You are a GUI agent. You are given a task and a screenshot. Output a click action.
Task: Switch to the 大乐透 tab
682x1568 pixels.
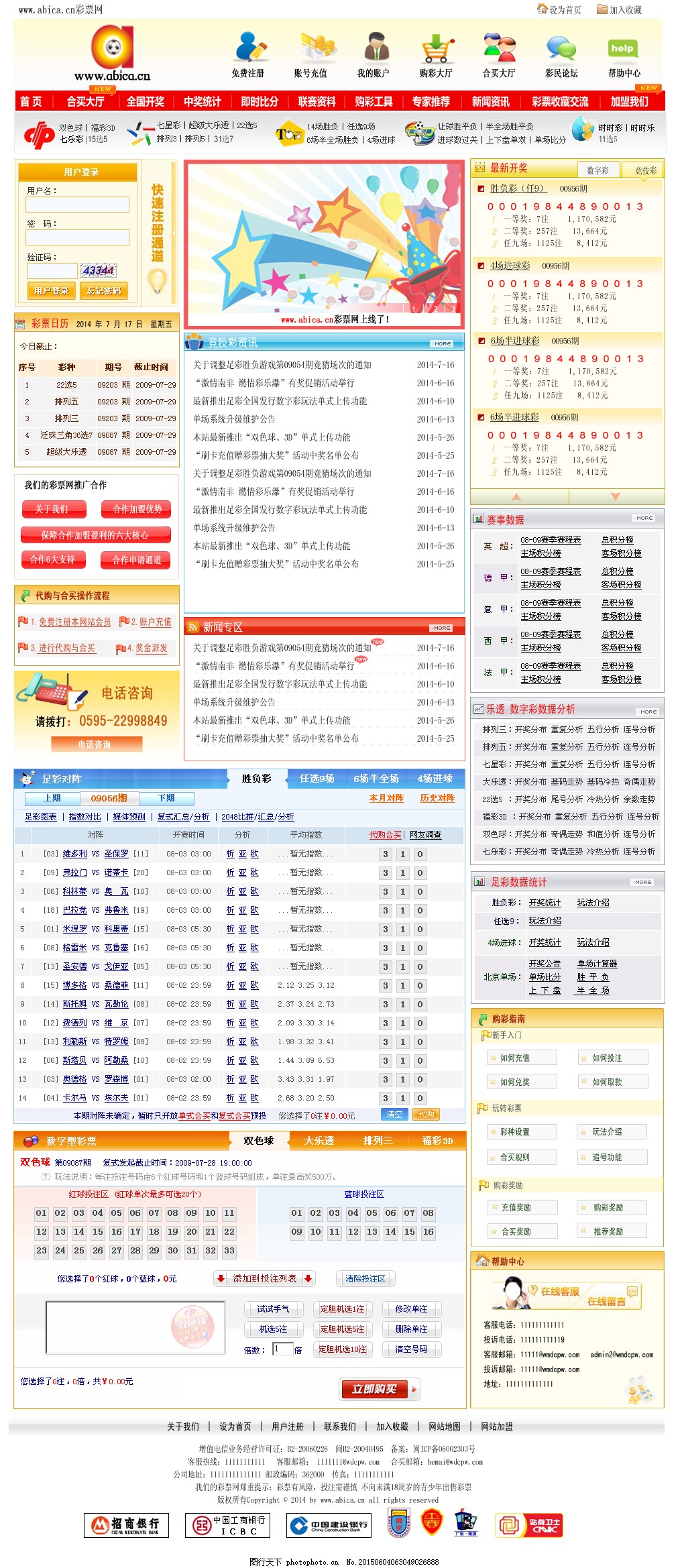(x=319, y=1140)
